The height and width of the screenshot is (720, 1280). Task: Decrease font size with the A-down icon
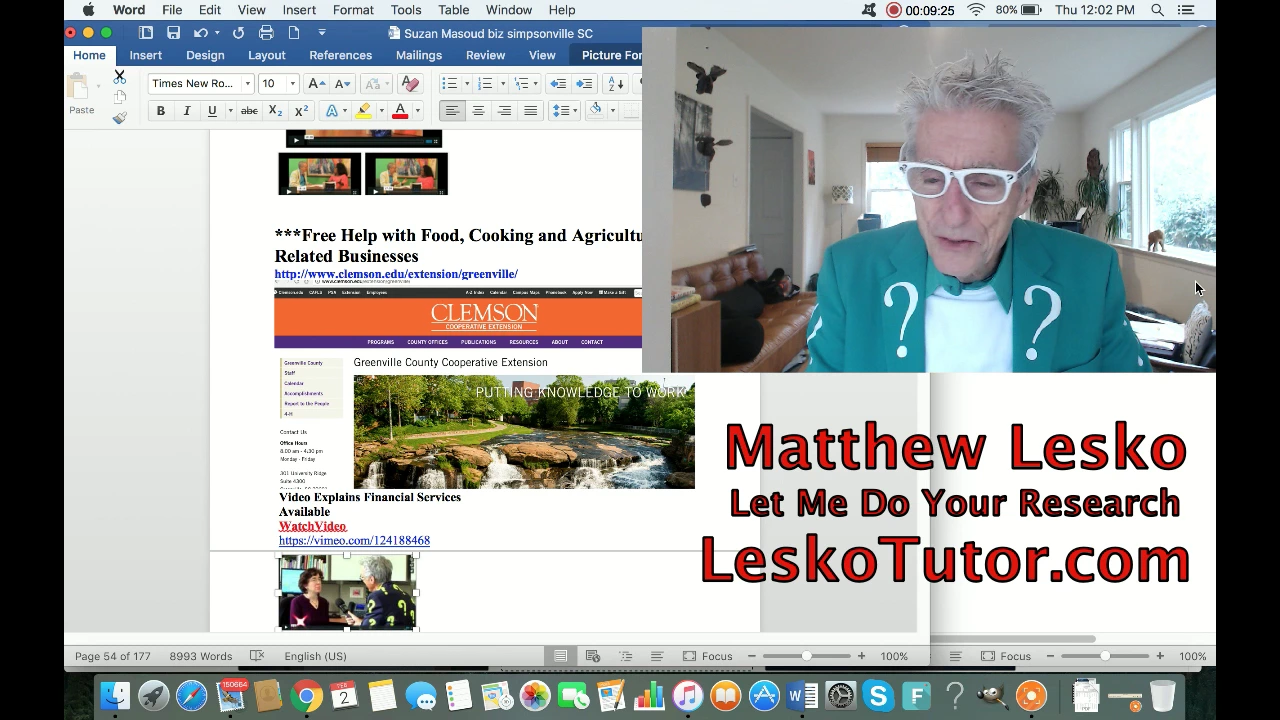(342, 84)
